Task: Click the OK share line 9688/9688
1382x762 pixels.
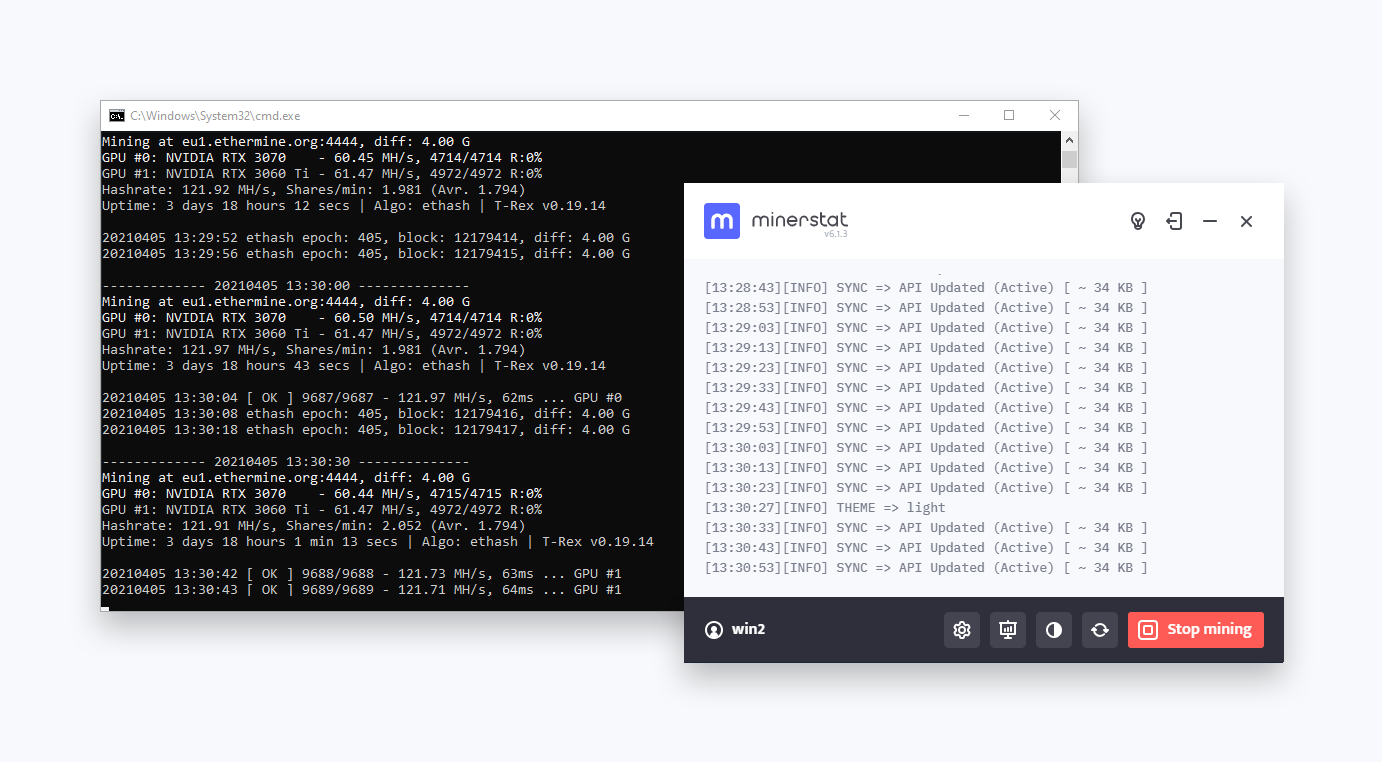Action: tap(362, 574)
